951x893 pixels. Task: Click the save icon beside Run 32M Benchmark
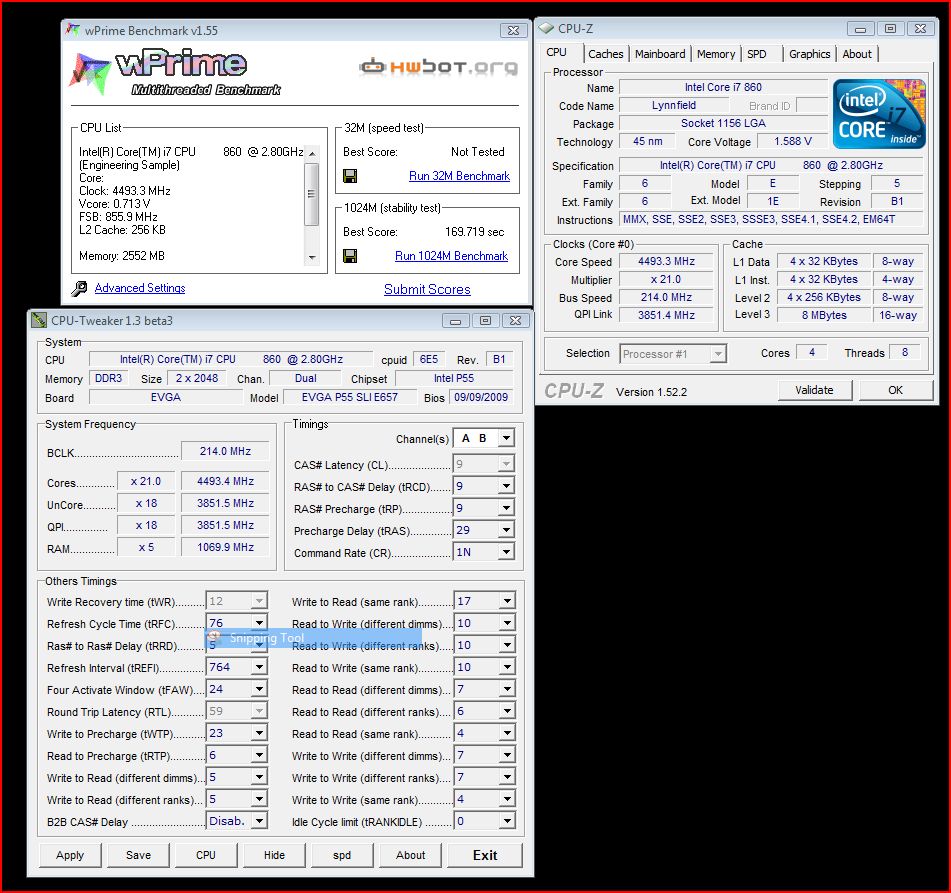(x=350, y=176)
